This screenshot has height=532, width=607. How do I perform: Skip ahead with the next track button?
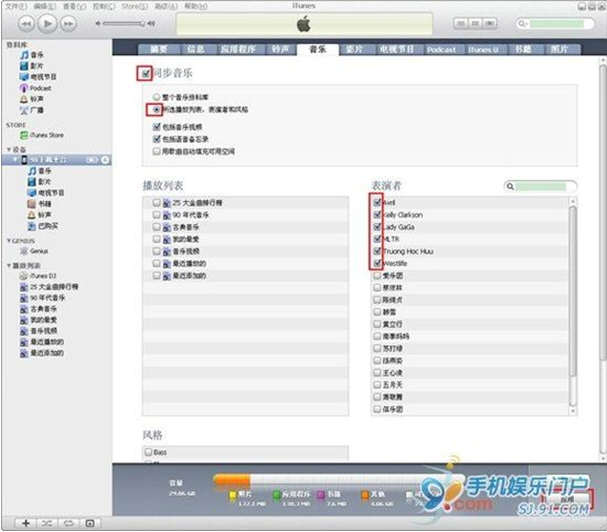coord(69,24)
